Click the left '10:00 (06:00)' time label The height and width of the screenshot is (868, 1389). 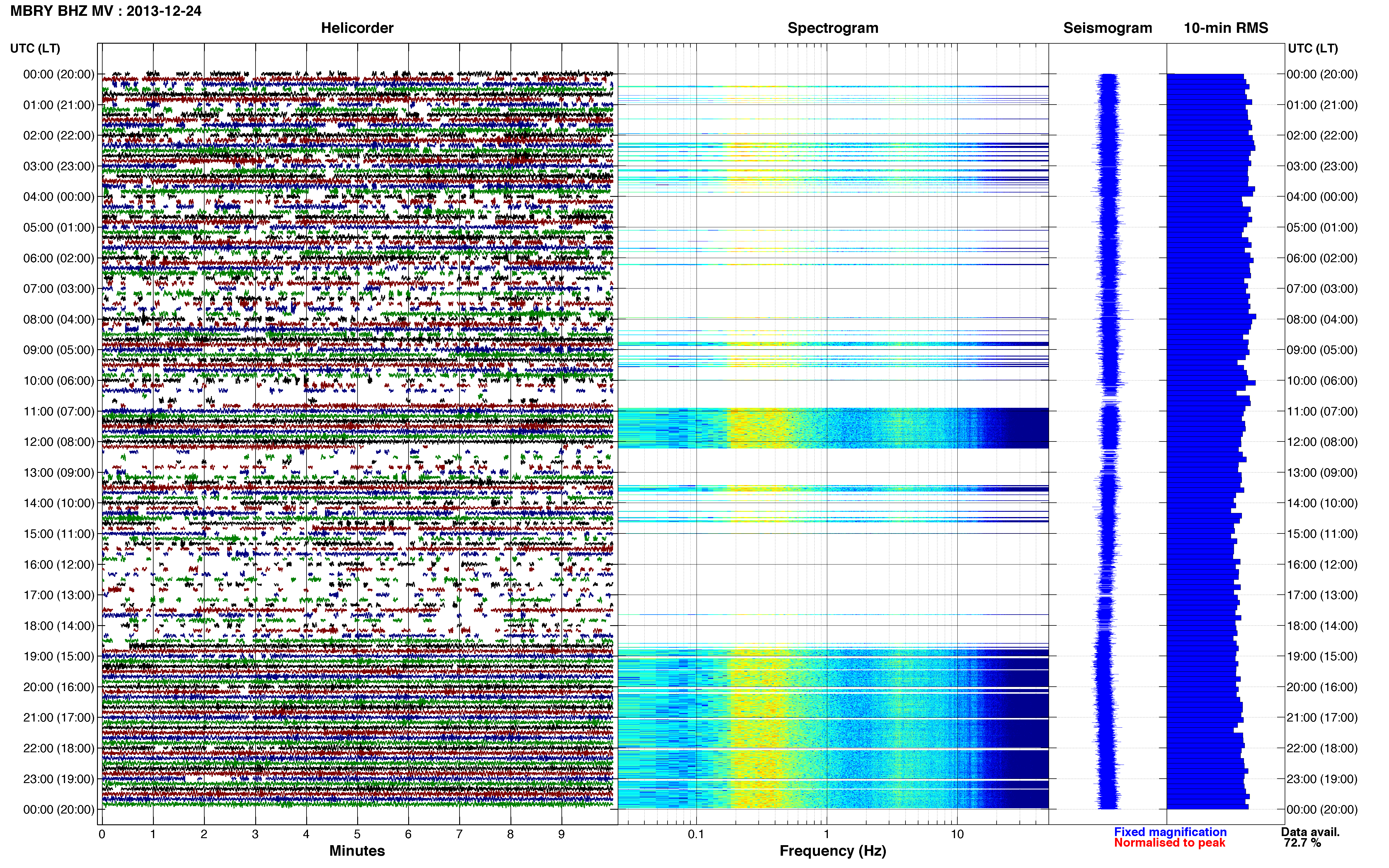pos(59,381)
